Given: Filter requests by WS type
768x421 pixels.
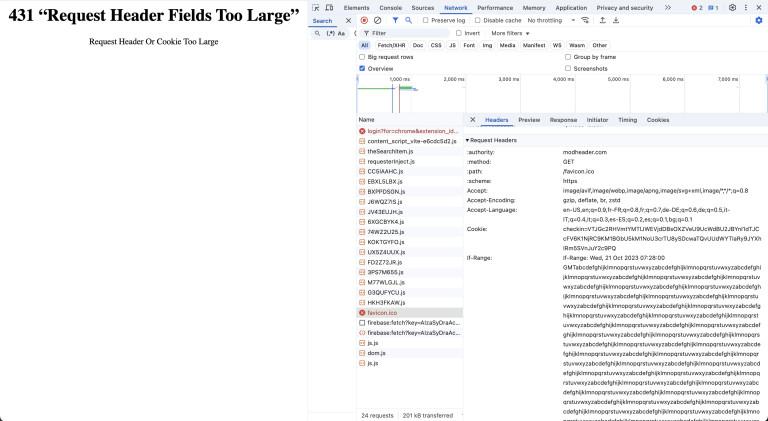Looking at the screenshot, I should [x=557, y=45].
